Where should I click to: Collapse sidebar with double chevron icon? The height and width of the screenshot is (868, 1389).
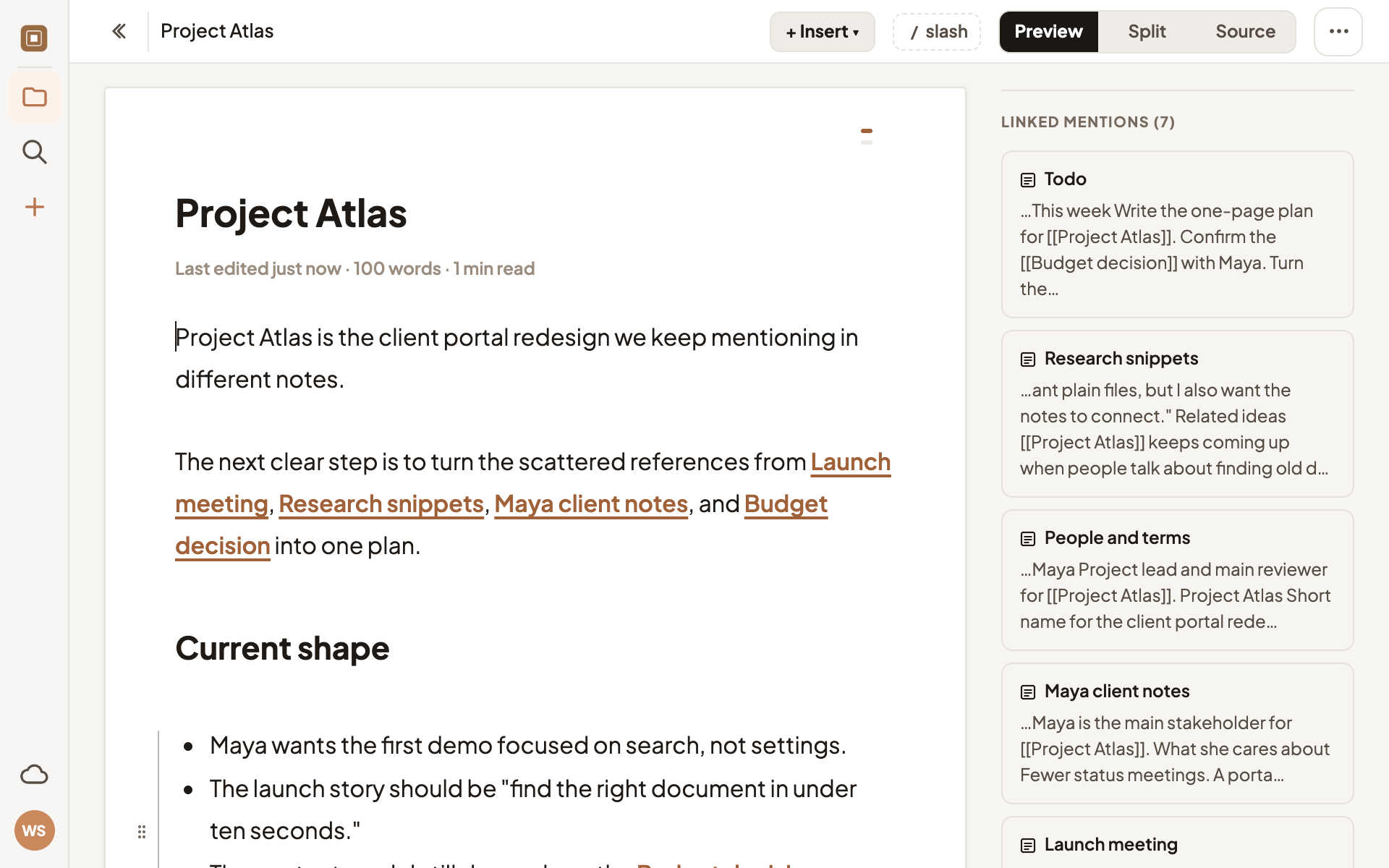click(x=119, y=31)
